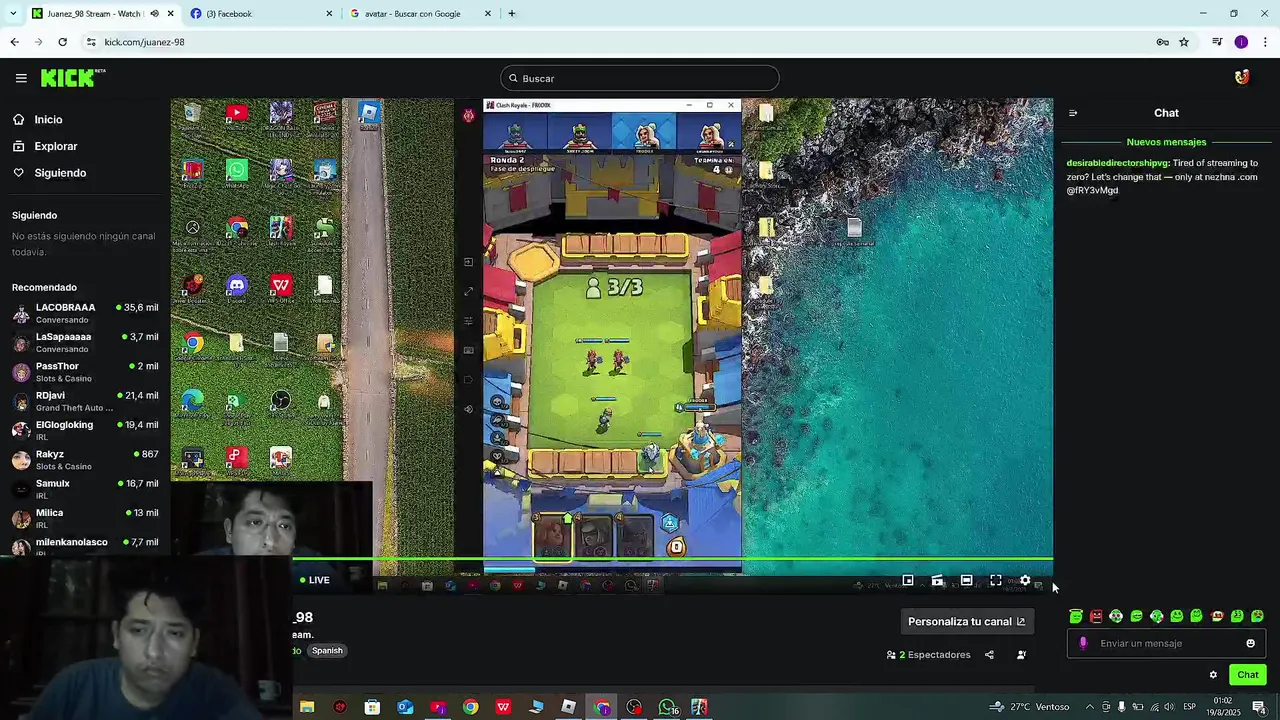Open Microsoft Store from the taskbar
The width and height of the screenshot is (1280, 720).
click(x=372, y=708)
